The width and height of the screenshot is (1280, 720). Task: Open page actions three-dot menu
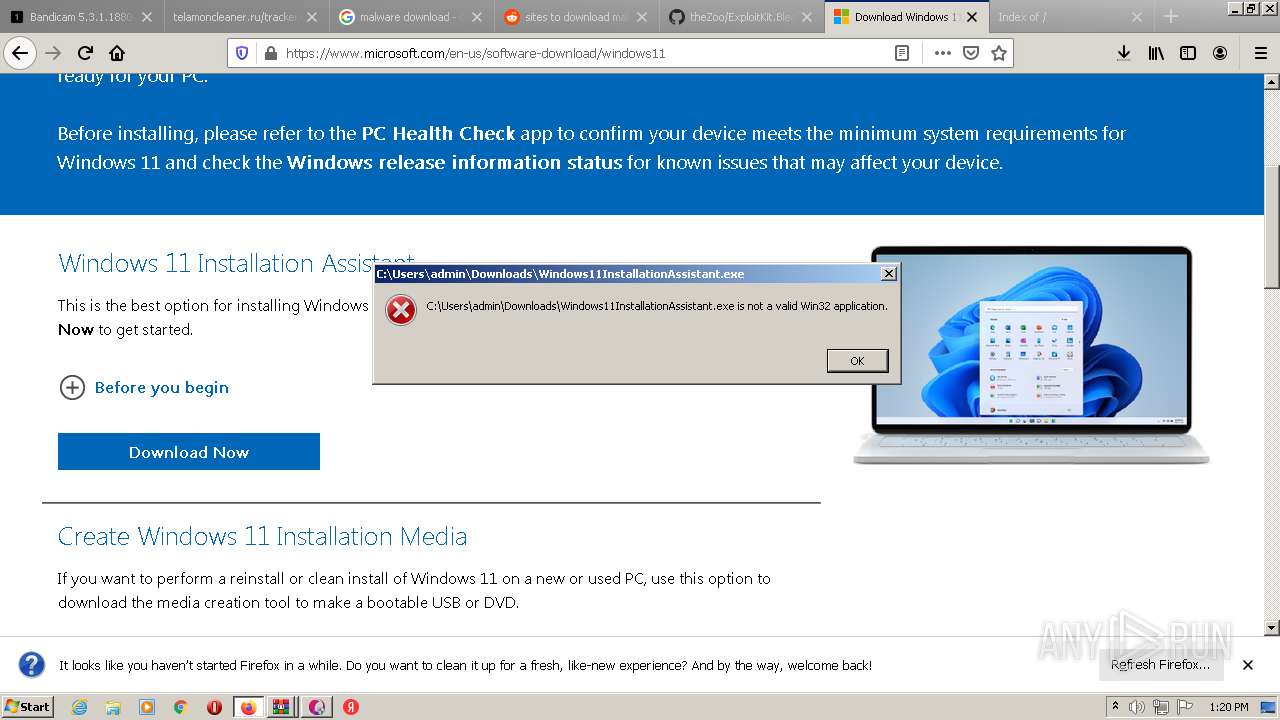[942, 53]
